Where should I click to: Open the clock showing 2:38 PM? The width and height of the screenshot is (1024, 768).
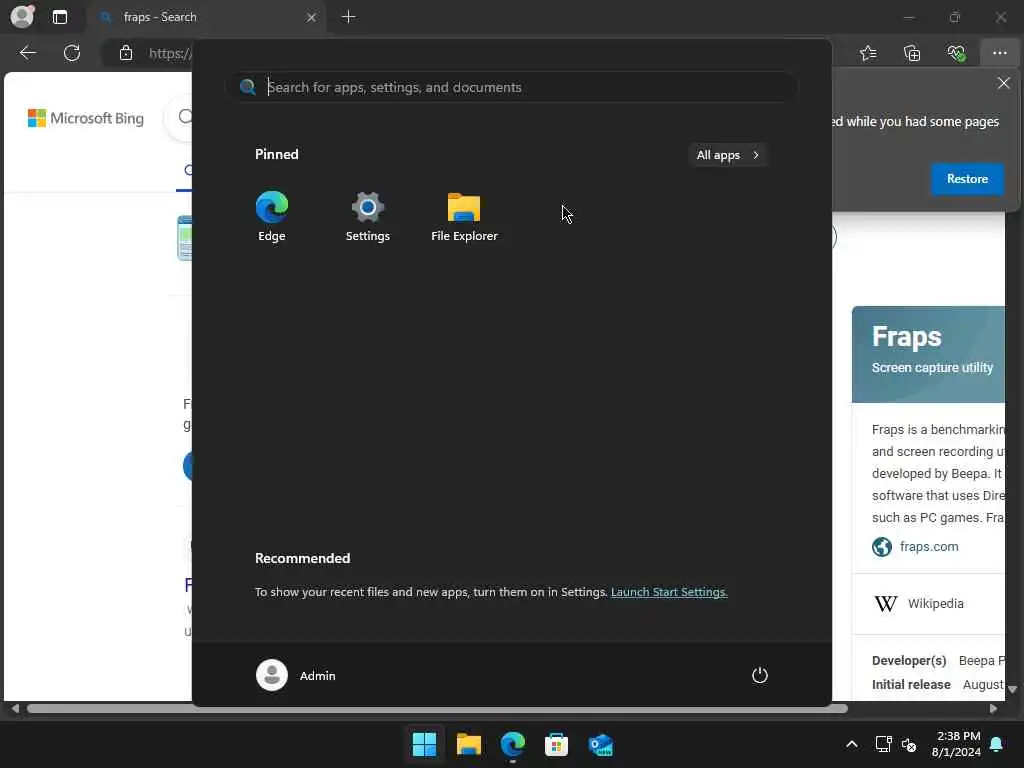pos(956,744)
